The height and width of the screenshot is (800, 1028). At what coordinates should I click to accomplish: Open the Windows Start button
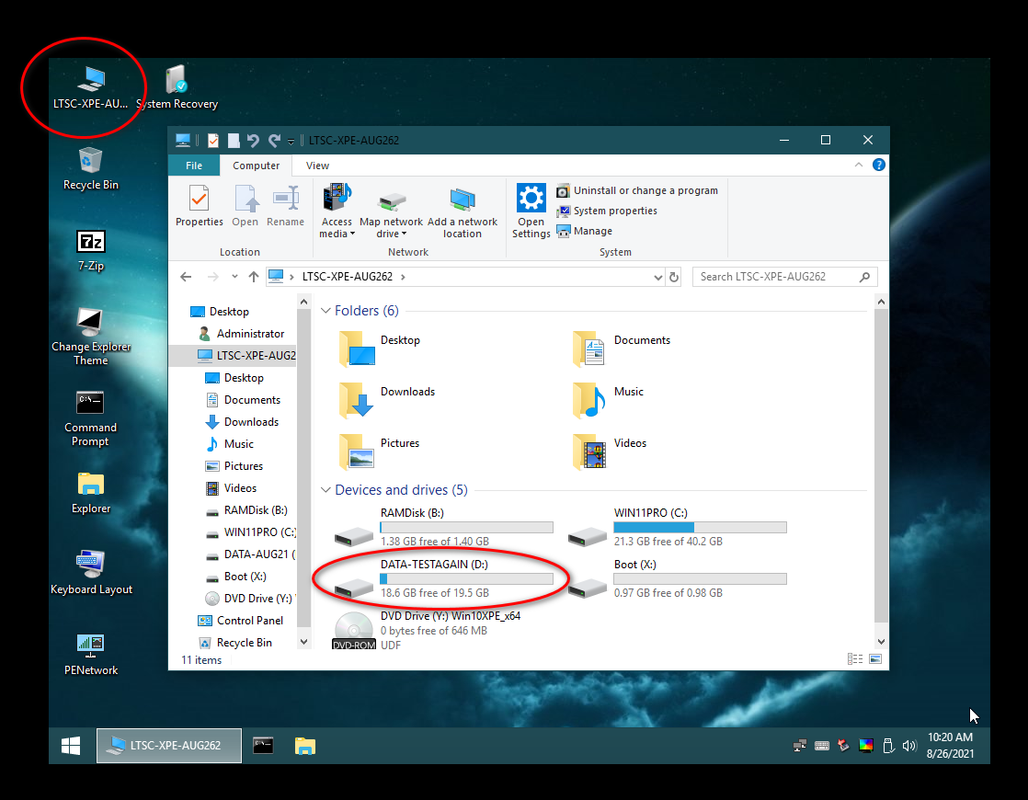[71, 746]
